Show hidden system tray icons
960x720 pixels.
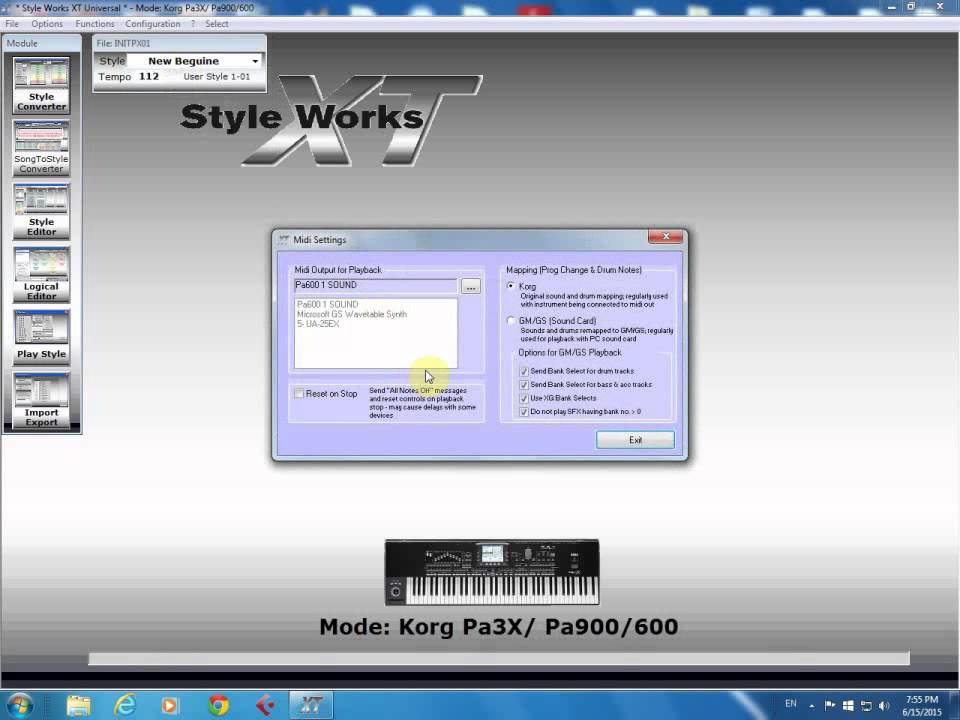(x=812, y=706)
